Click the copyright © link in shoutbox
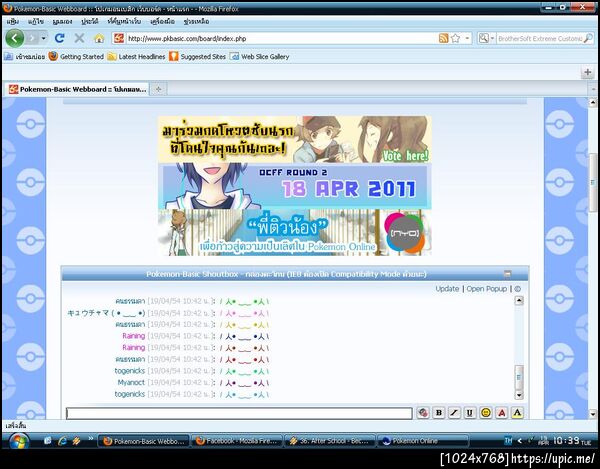Screen dimensions: 600x469 tap(518, 289)
